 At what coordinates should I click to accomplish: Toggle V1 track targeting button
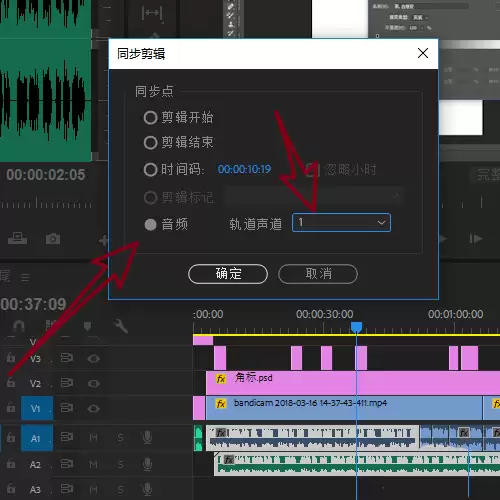37,408
